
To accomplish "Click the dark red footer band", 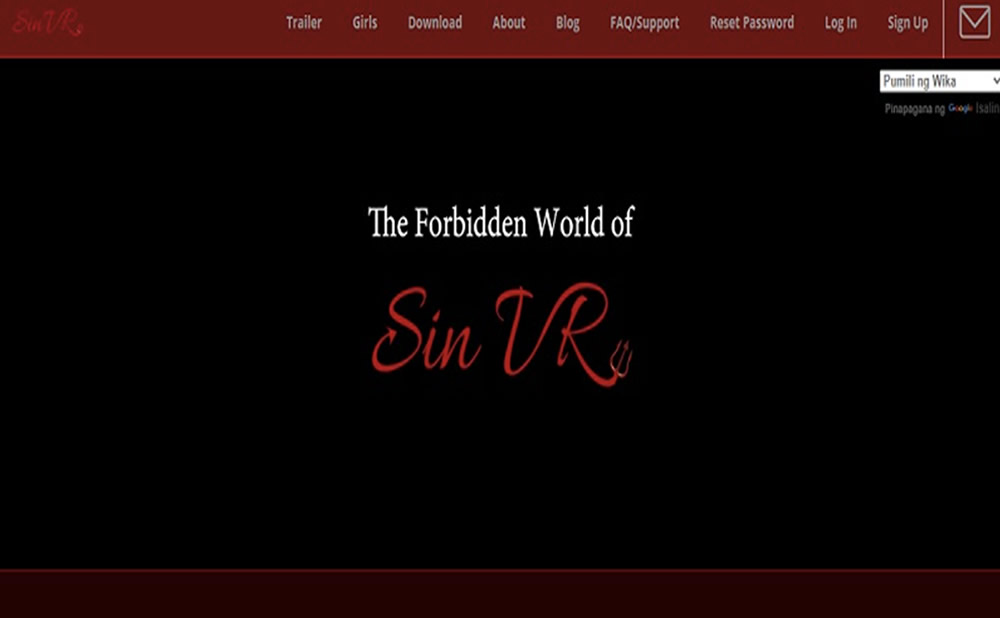I will pos(500,596).
